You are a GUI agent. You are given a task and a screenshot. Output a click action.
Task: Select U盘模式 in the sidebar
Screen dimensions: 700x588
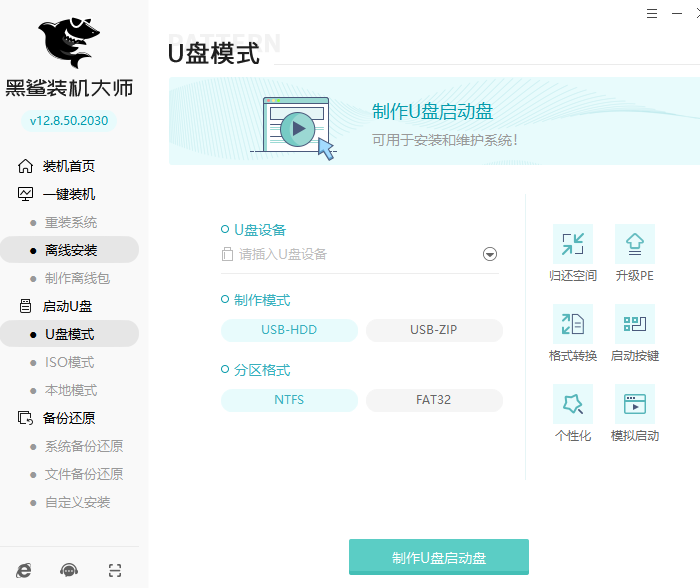pyautogui.click(x=69, y=334)
